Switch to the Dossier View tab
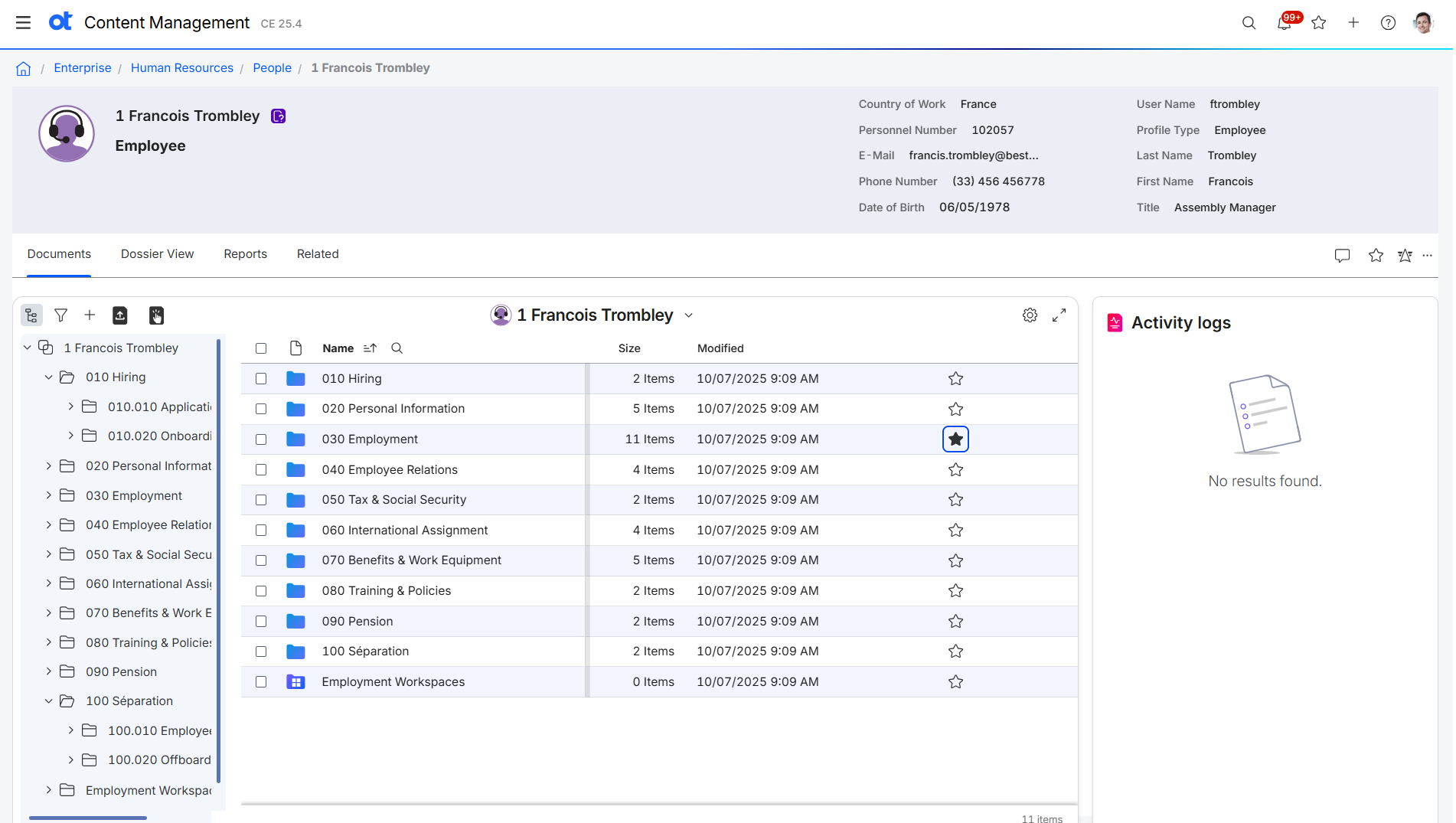The height and width of the screenshot is (823, 1456). tap(157, 253)
